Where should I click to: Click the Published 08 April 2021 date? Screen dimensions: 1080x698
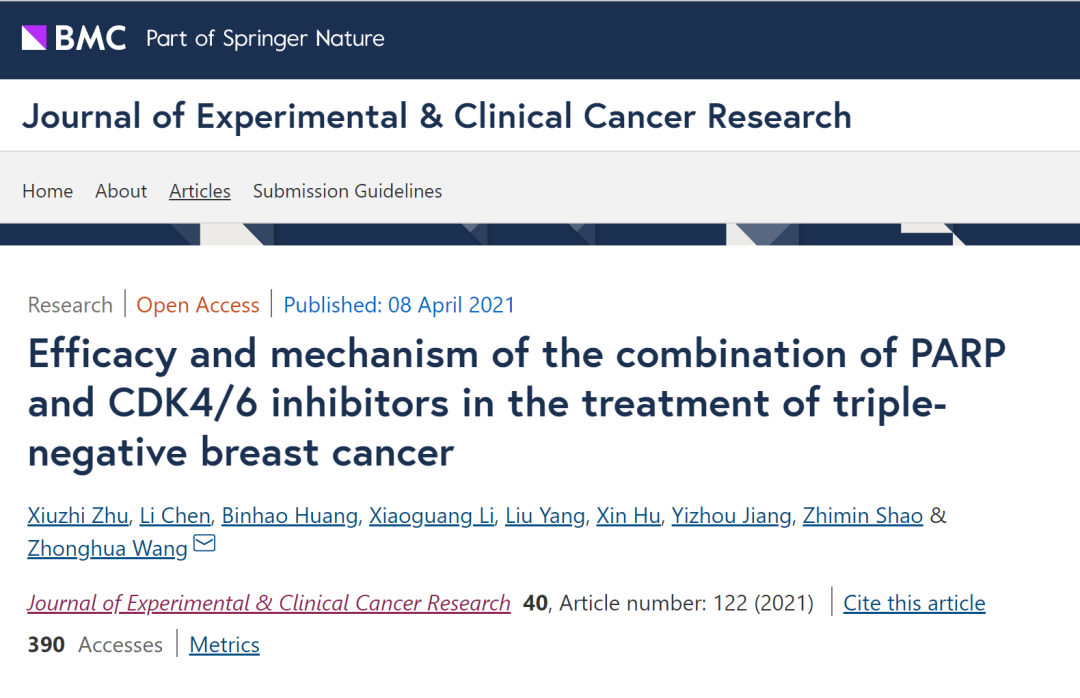[x=399, y=305]
